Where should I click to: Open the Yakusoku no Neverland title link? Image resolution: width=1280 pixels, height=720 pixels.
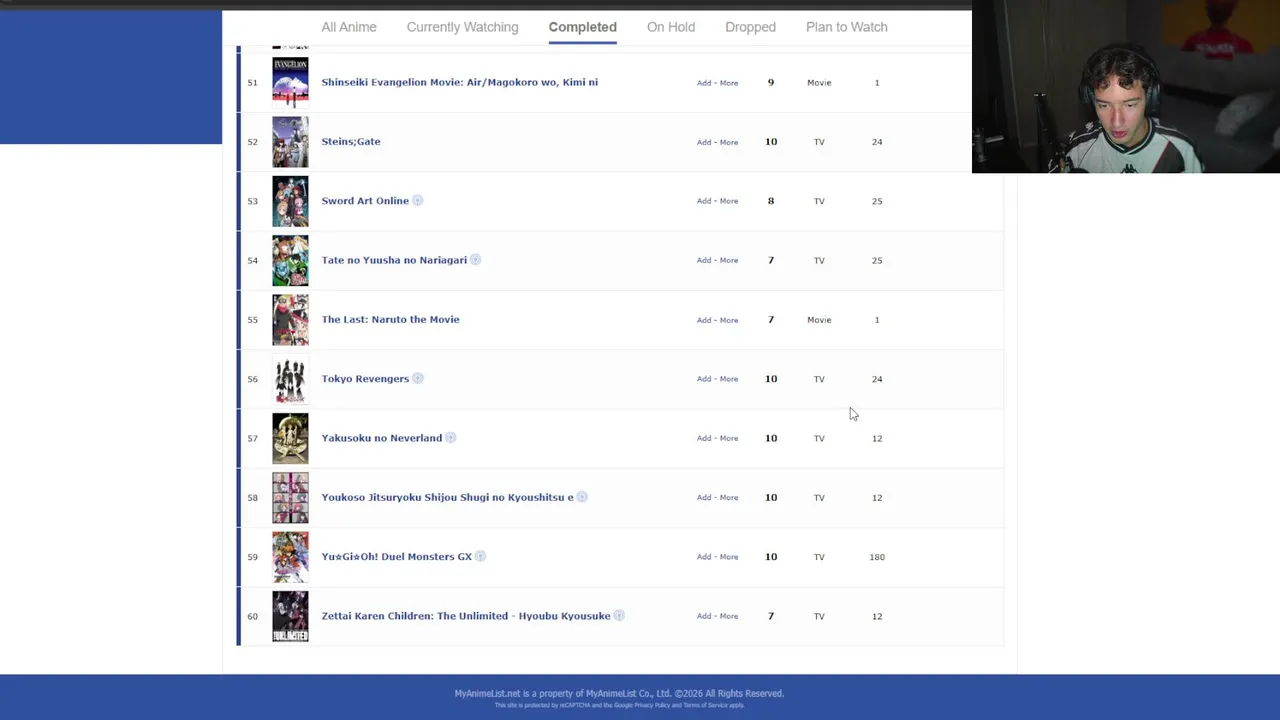[x=381, y=438]
